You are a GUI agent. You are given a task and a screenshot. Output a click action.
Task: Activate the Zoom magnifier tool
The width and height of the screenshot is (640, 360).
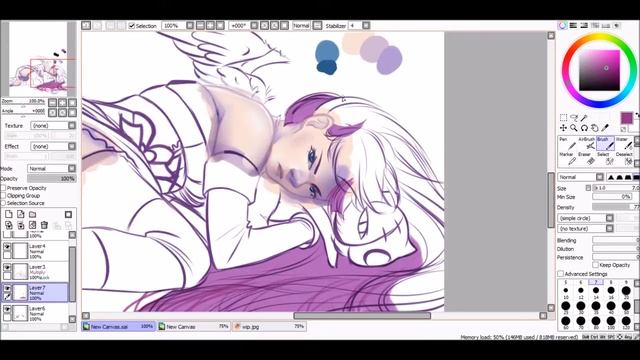pyautogui.click(x=574, y=128)
